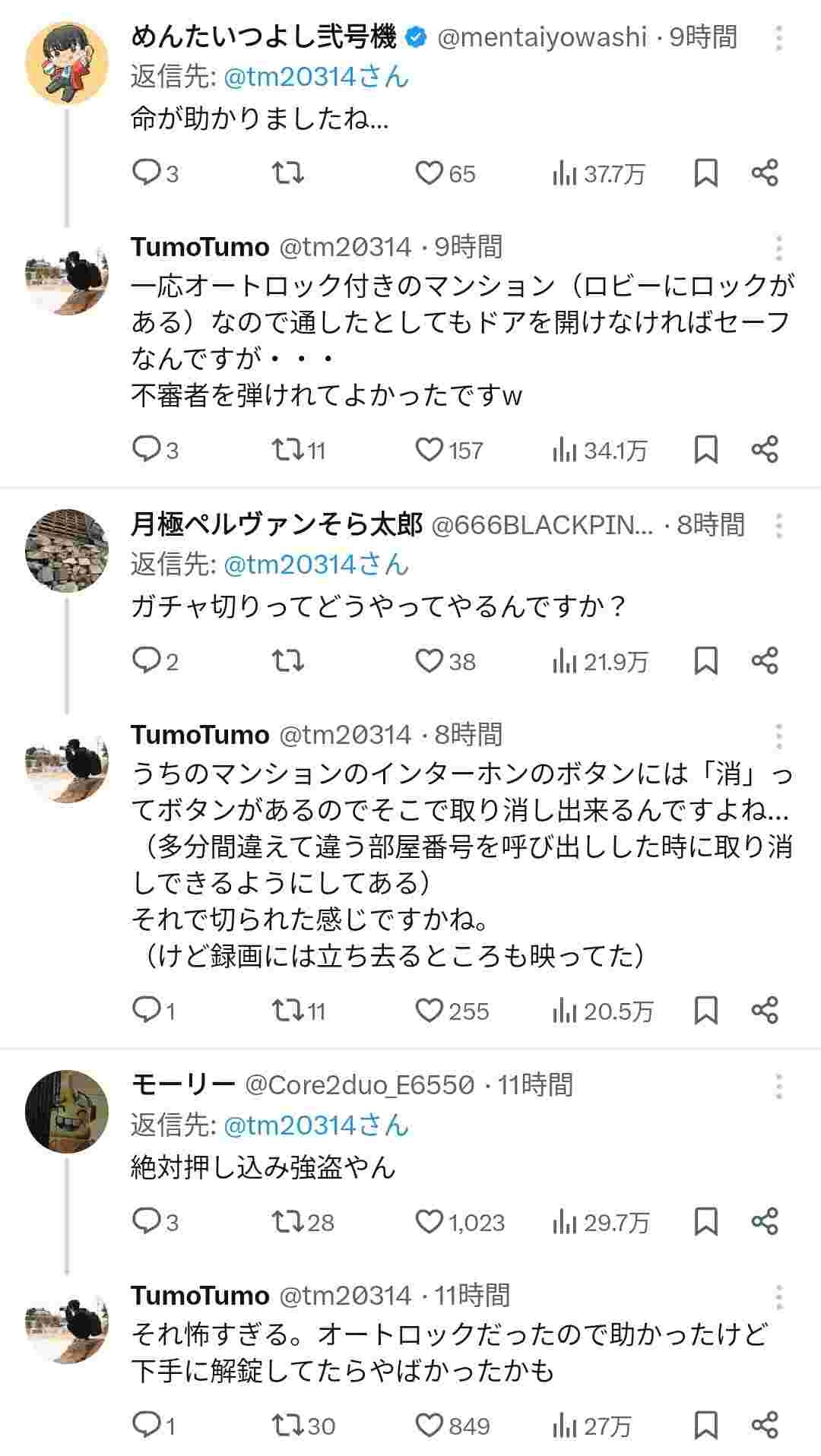View analytics showing 20.5万 views
821x1456 pixels.
click(602, 1011)
